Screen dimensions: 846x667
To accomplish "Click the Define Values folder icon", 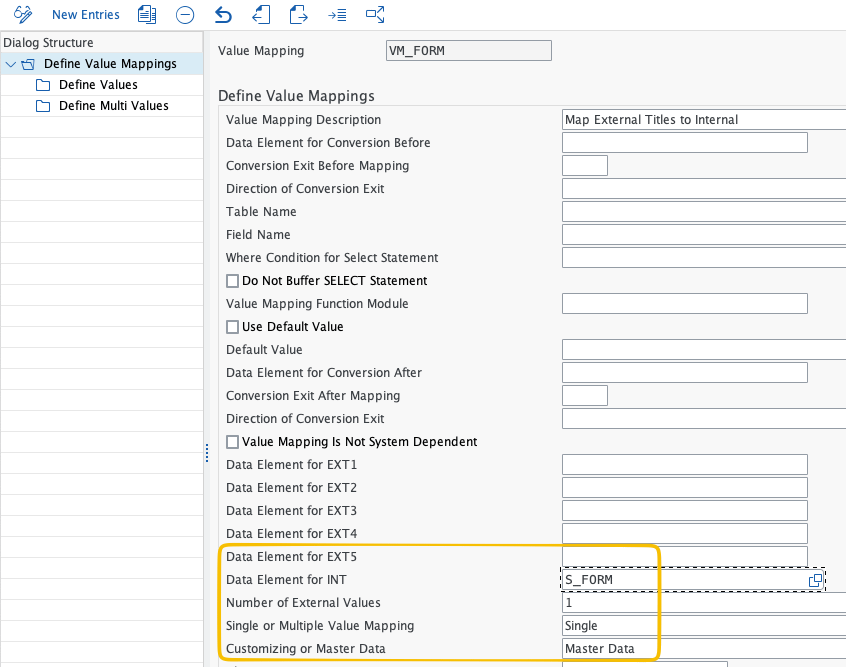I will [x=43, y=85].
